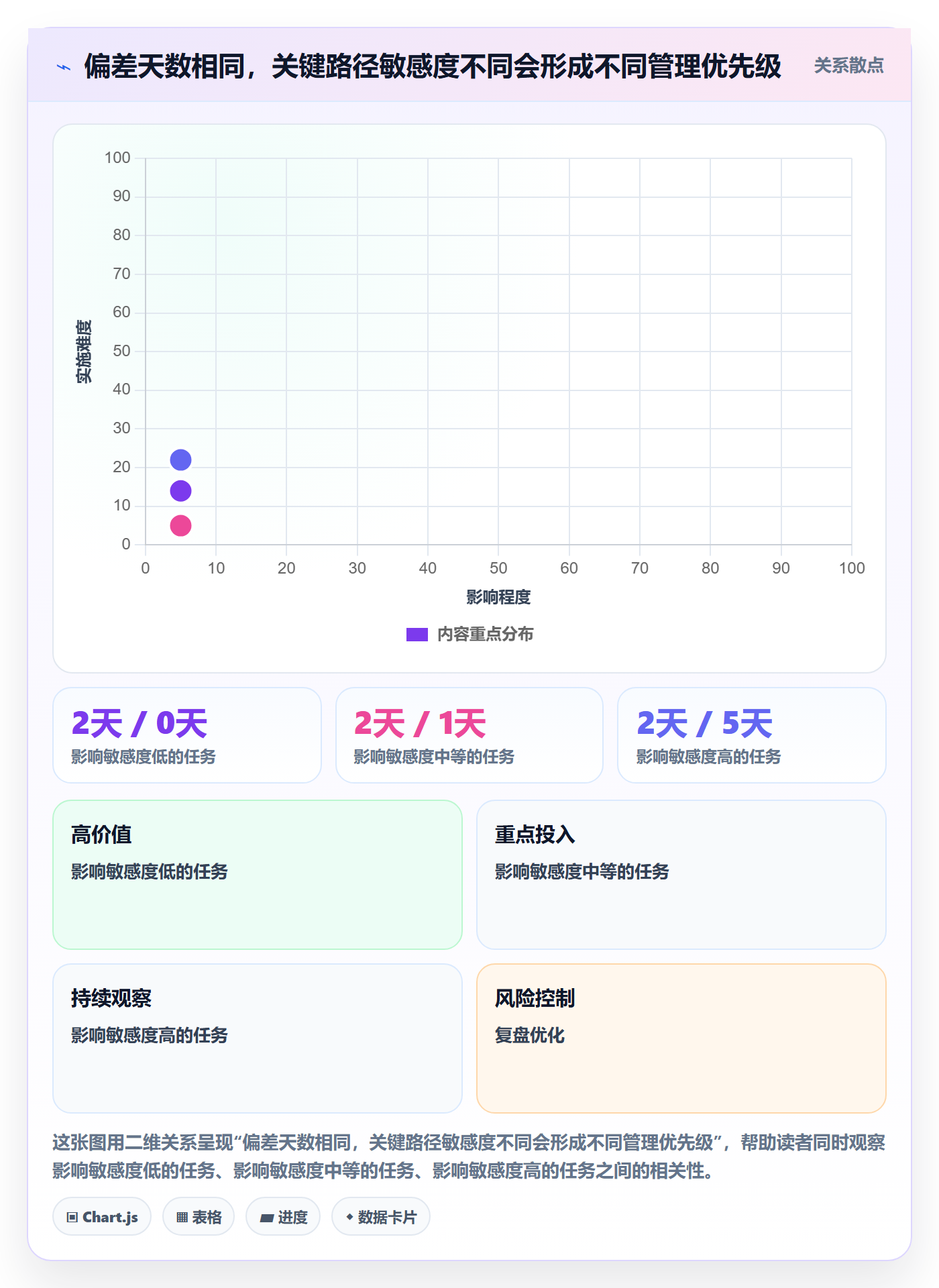Click the 影响程度 x-axis title
This screenshot has height=1288, width=939.
tap(498, 597)
